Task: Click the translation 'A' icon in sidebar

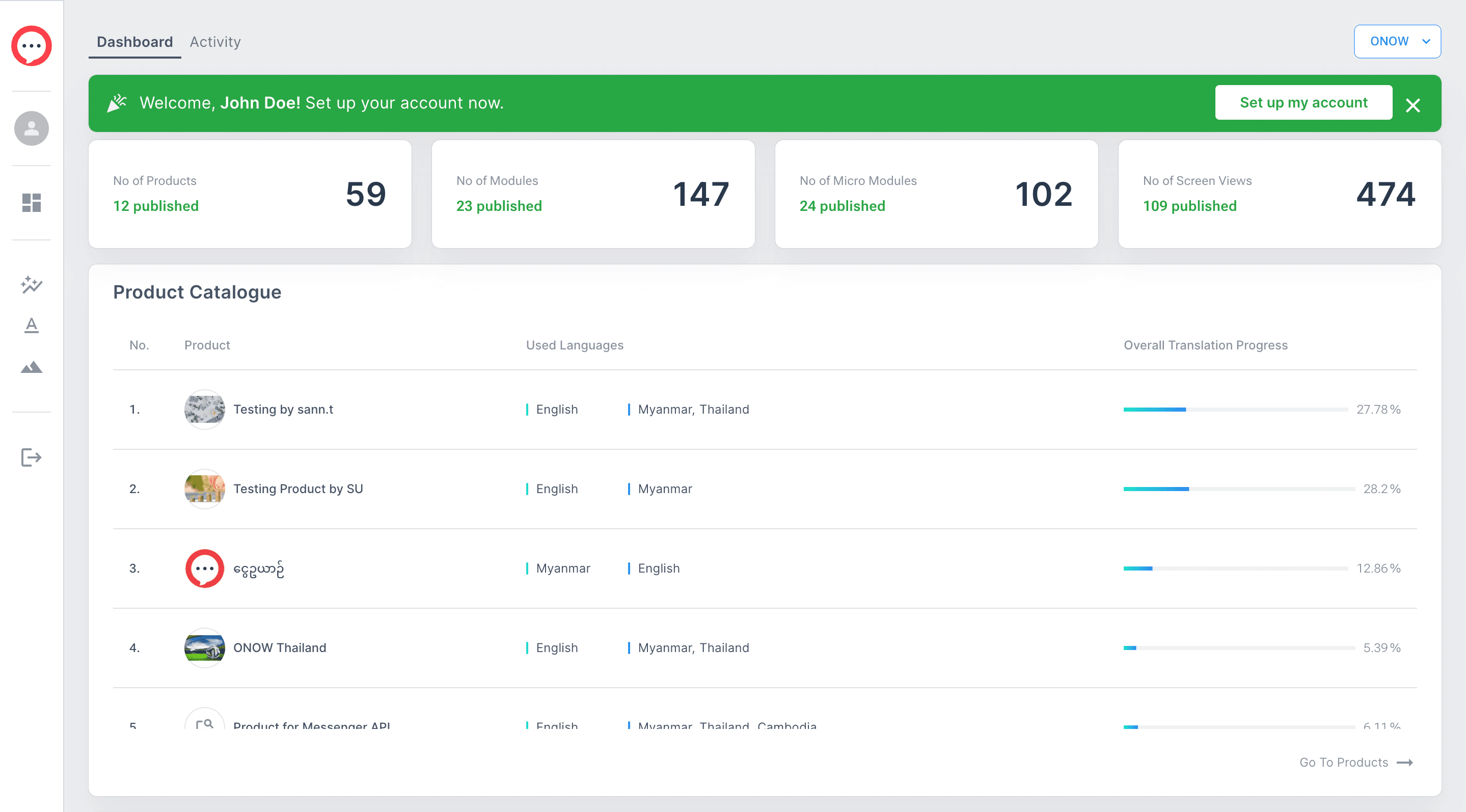Action: 31,326
